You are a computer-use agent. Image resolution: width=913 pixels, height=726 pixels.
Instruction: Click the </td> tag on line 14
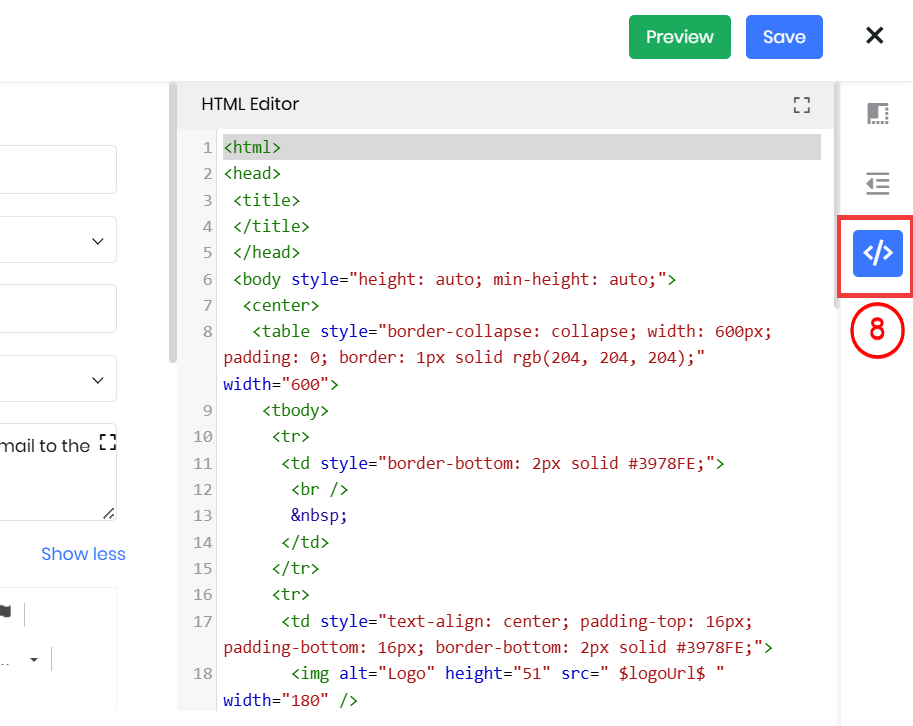pyautogui.click(x=305, y=543)
